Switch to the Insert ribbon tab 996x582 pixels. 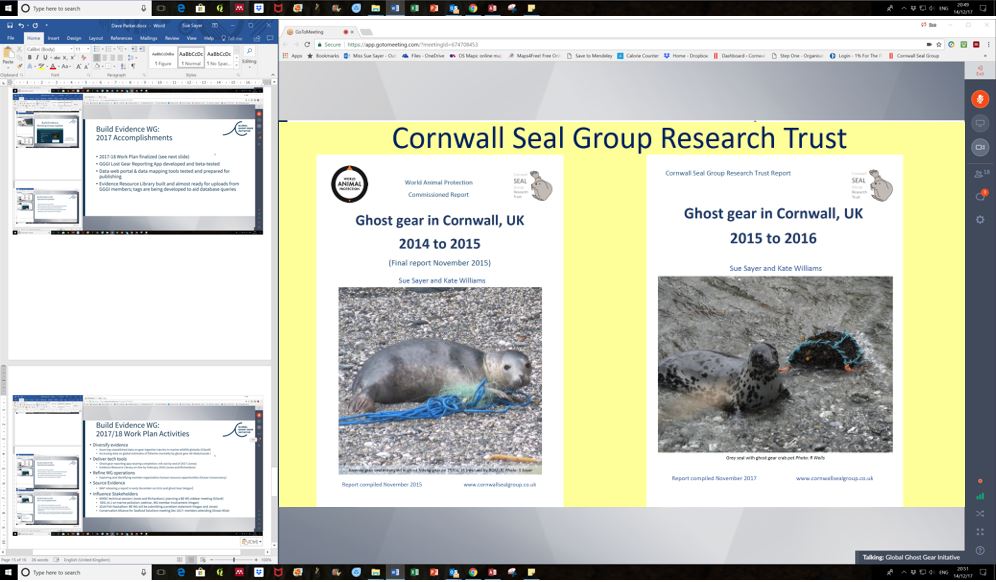coord(53,38)
